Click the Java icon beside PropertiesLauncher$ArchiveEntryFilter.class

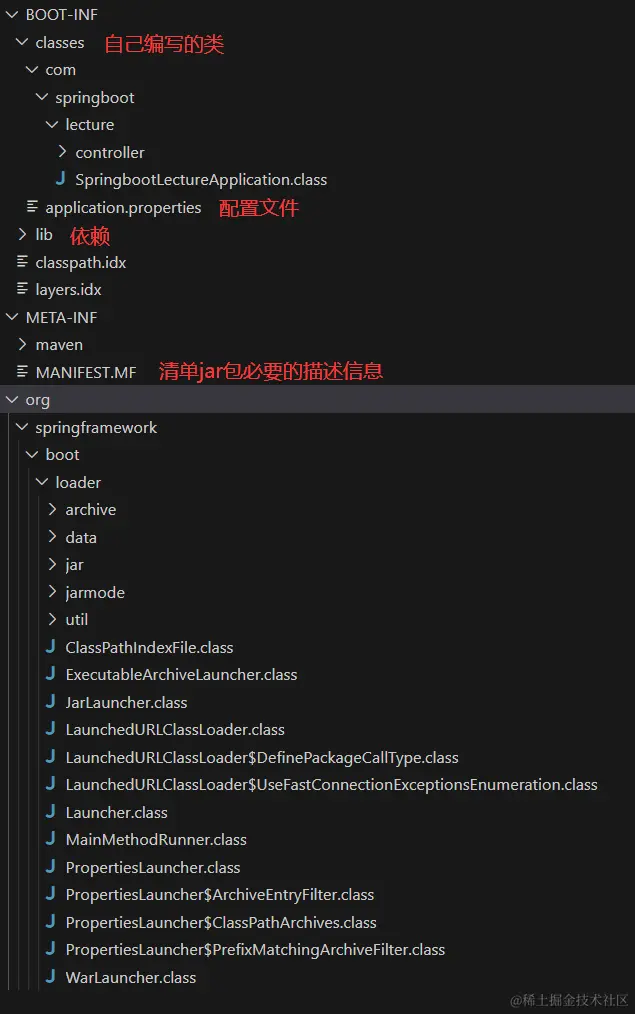coord(50,893)
